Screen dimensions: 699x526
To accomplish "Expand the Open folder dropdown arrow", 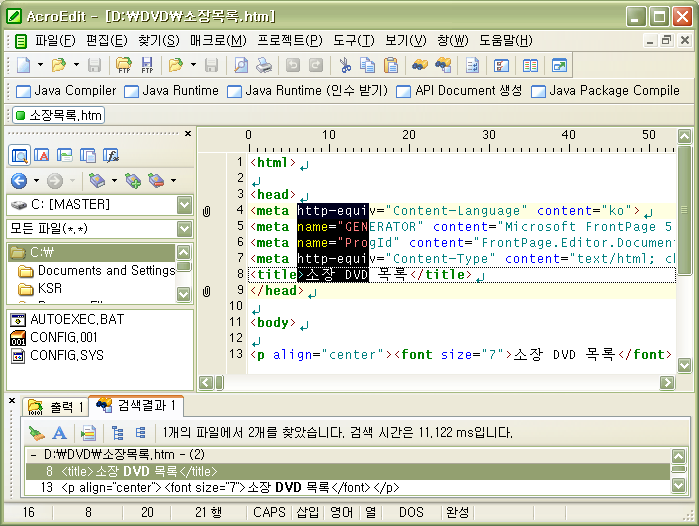I will [x=76, y=65].
